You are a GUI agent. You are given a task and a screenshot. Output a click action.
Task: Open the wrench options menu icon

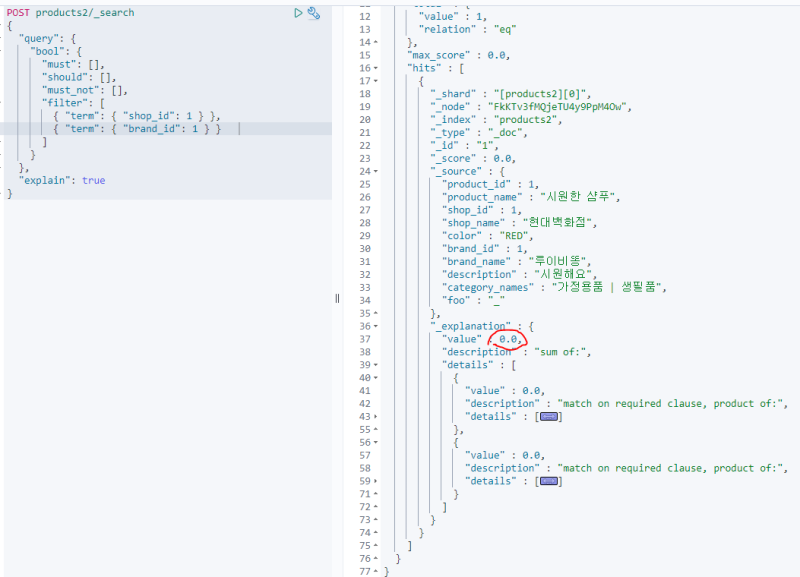[x=314, y=13]
